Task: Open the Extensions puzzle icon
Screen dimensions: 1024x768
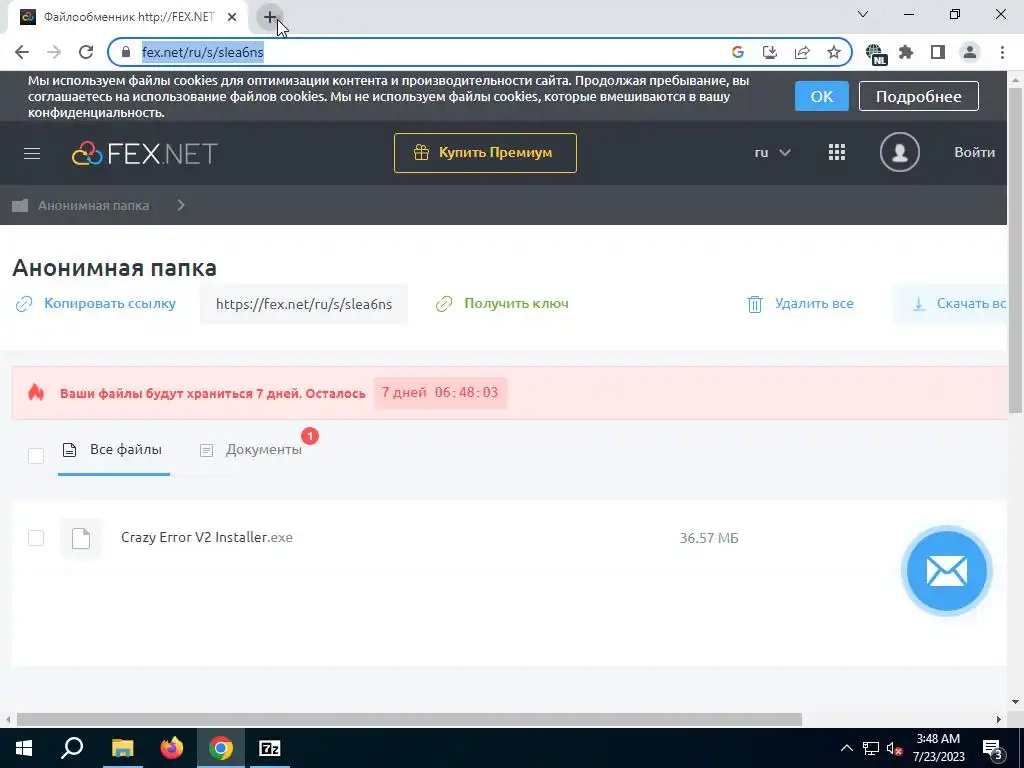Action: [x=906, y=52]
